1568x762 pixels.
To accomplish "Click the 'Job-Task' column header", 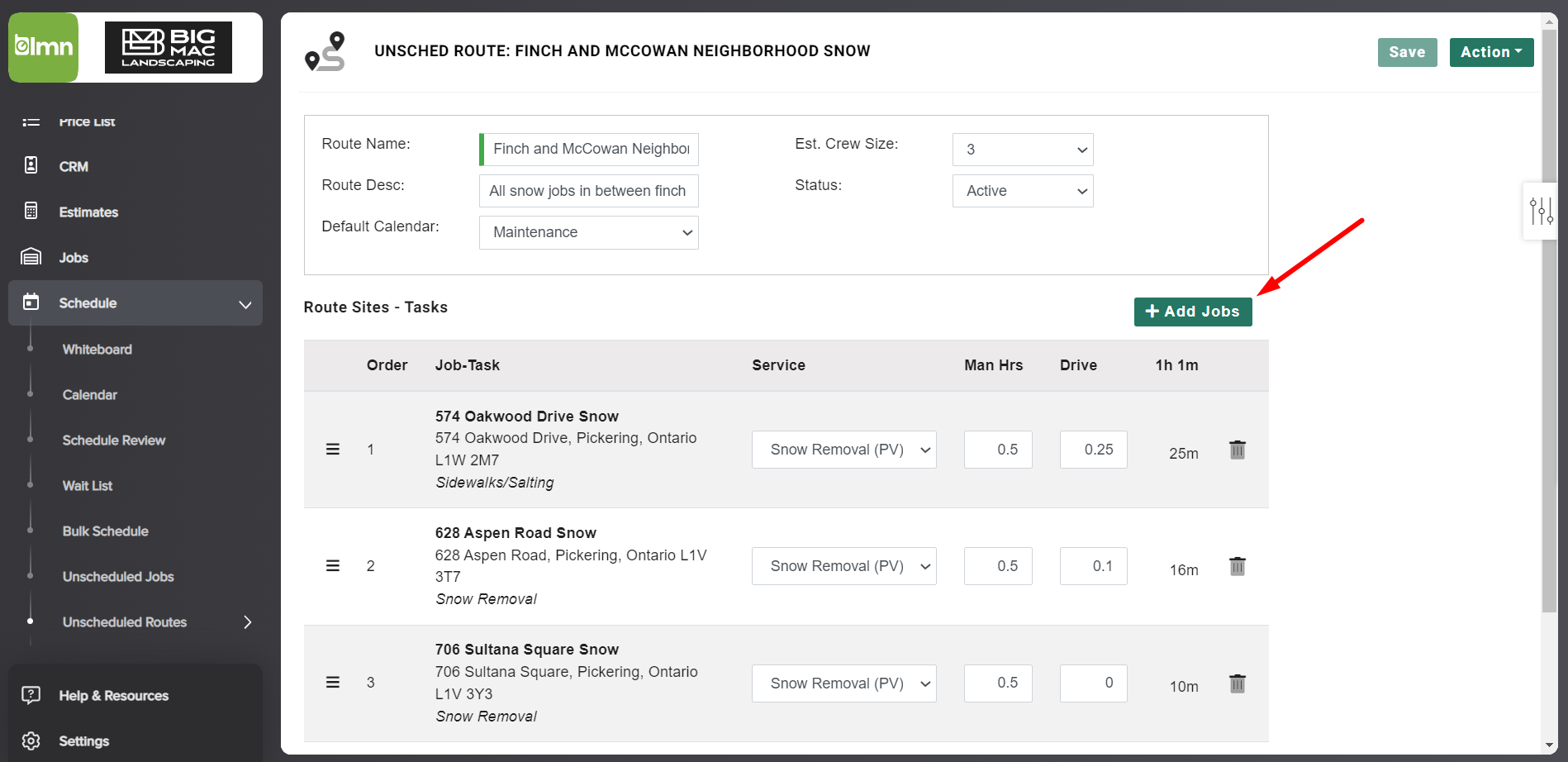I will [468, 365].
